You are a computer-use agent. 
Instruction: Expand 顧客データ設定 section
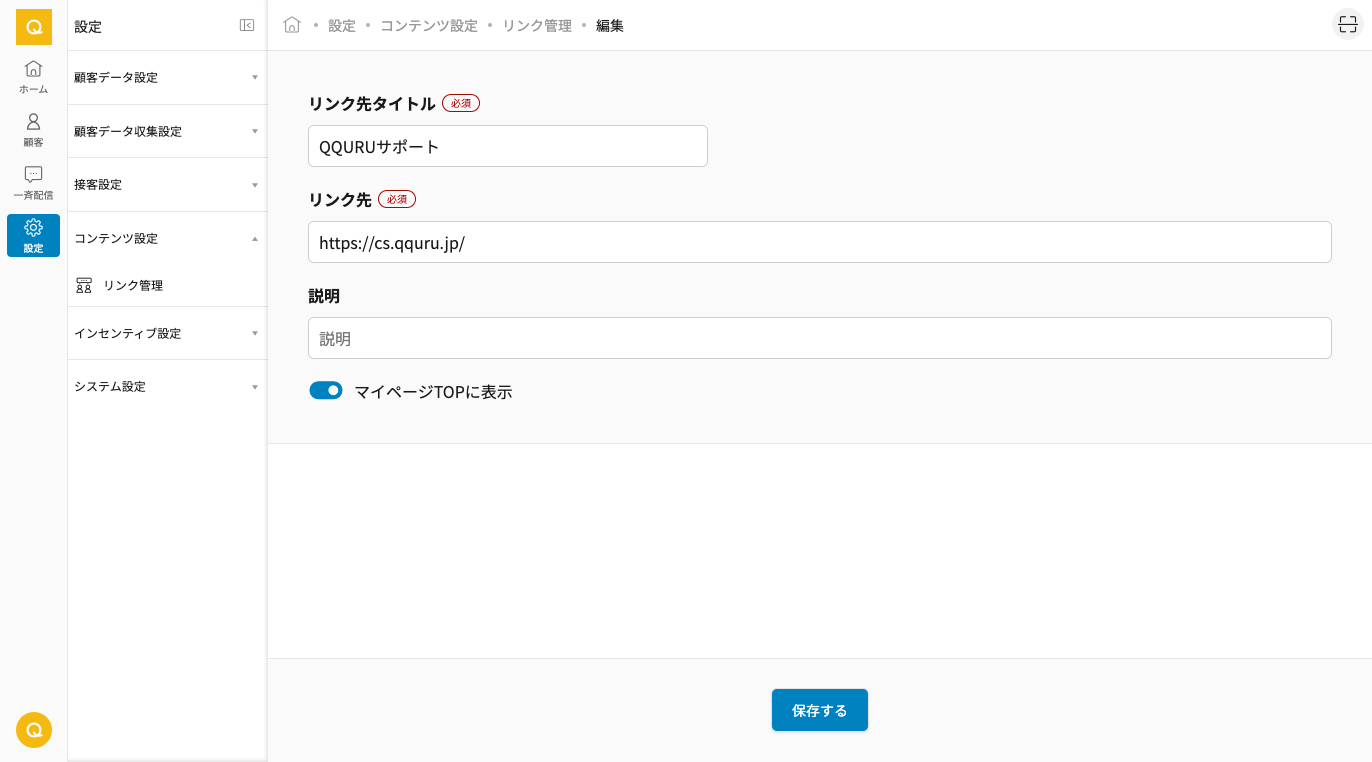click(166, 78)
